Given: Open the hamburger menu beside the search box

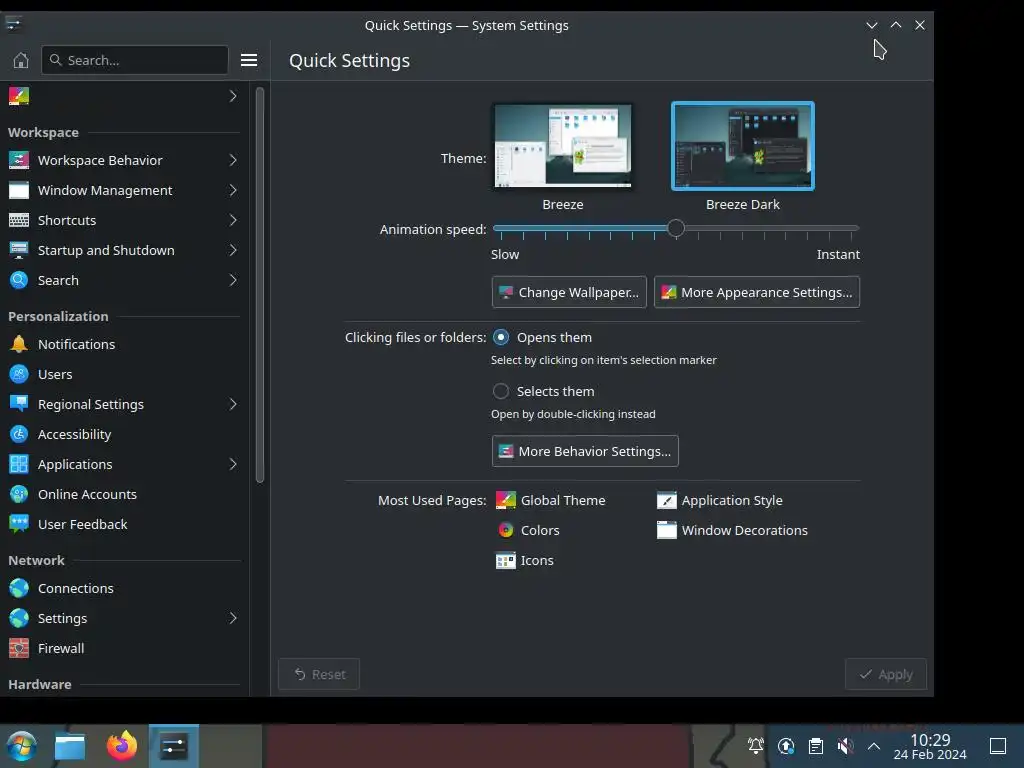Looking at the screenshot, I should point(249,60).
